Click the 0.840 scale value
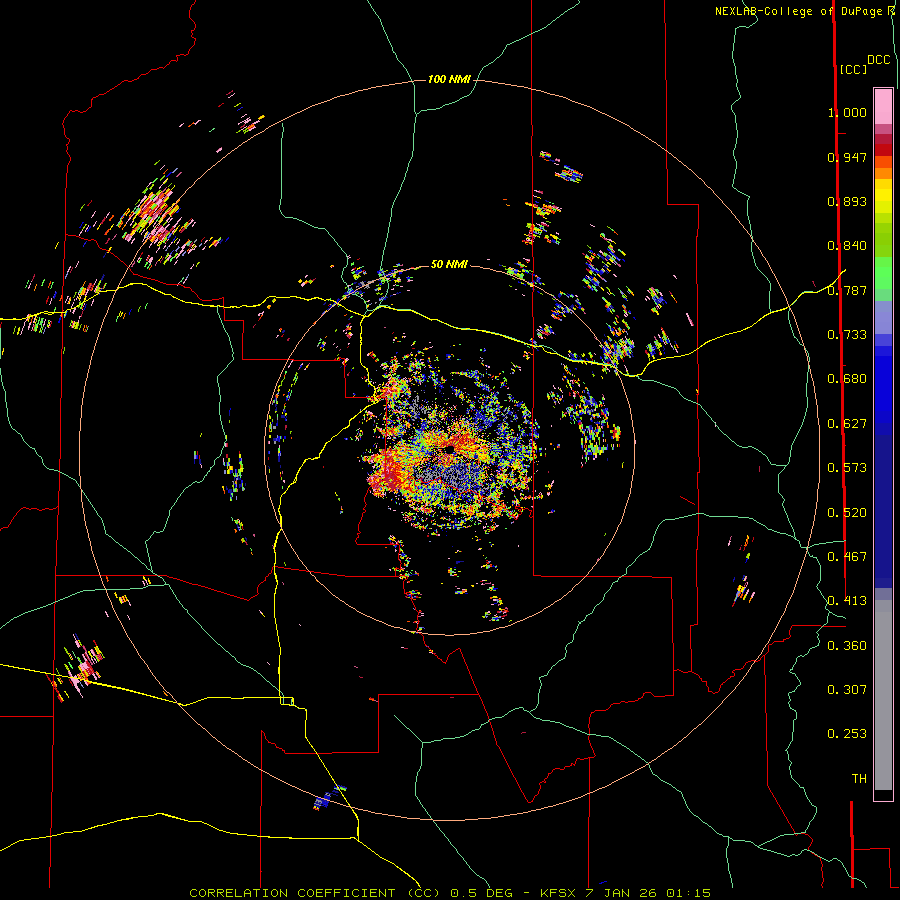 [847, 246]
